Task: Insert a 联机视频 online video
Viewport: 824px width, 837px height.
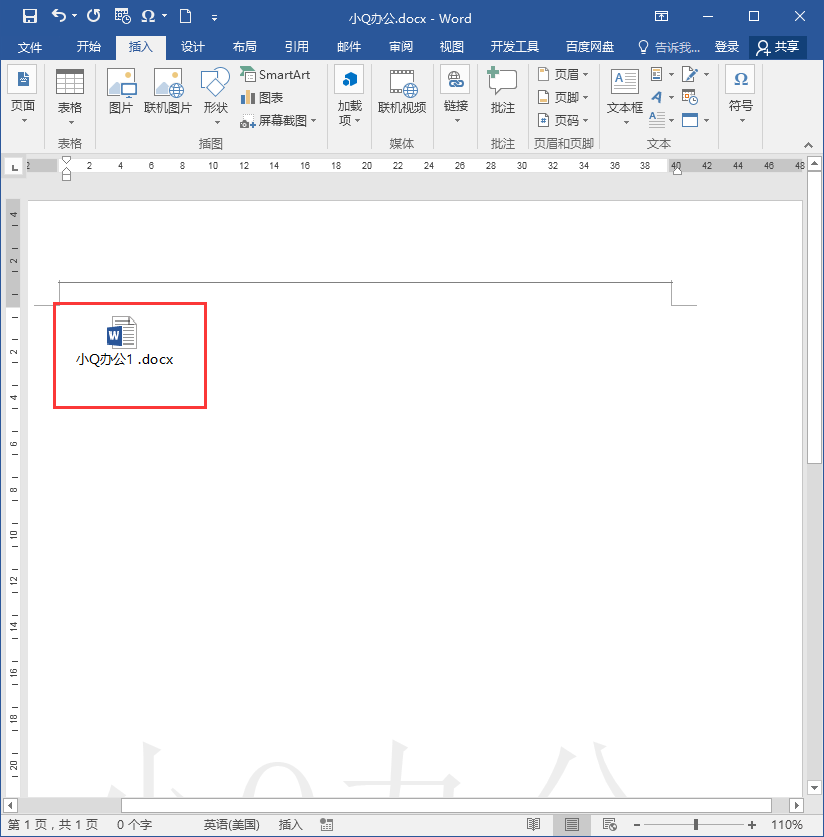Action: [x=402, y=91]
